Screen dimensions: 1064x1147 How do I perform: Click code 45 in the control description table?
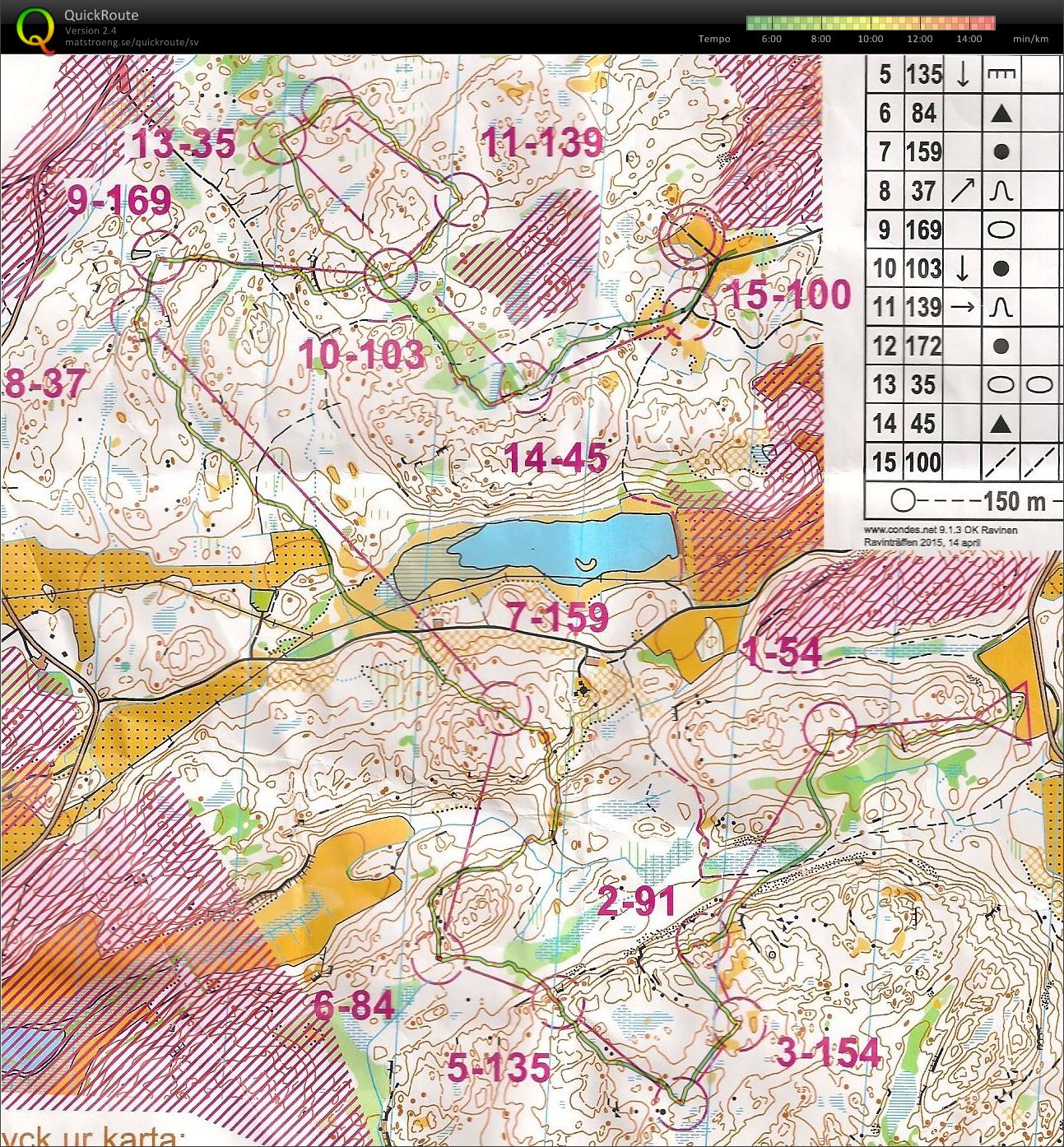coord(924,424)
